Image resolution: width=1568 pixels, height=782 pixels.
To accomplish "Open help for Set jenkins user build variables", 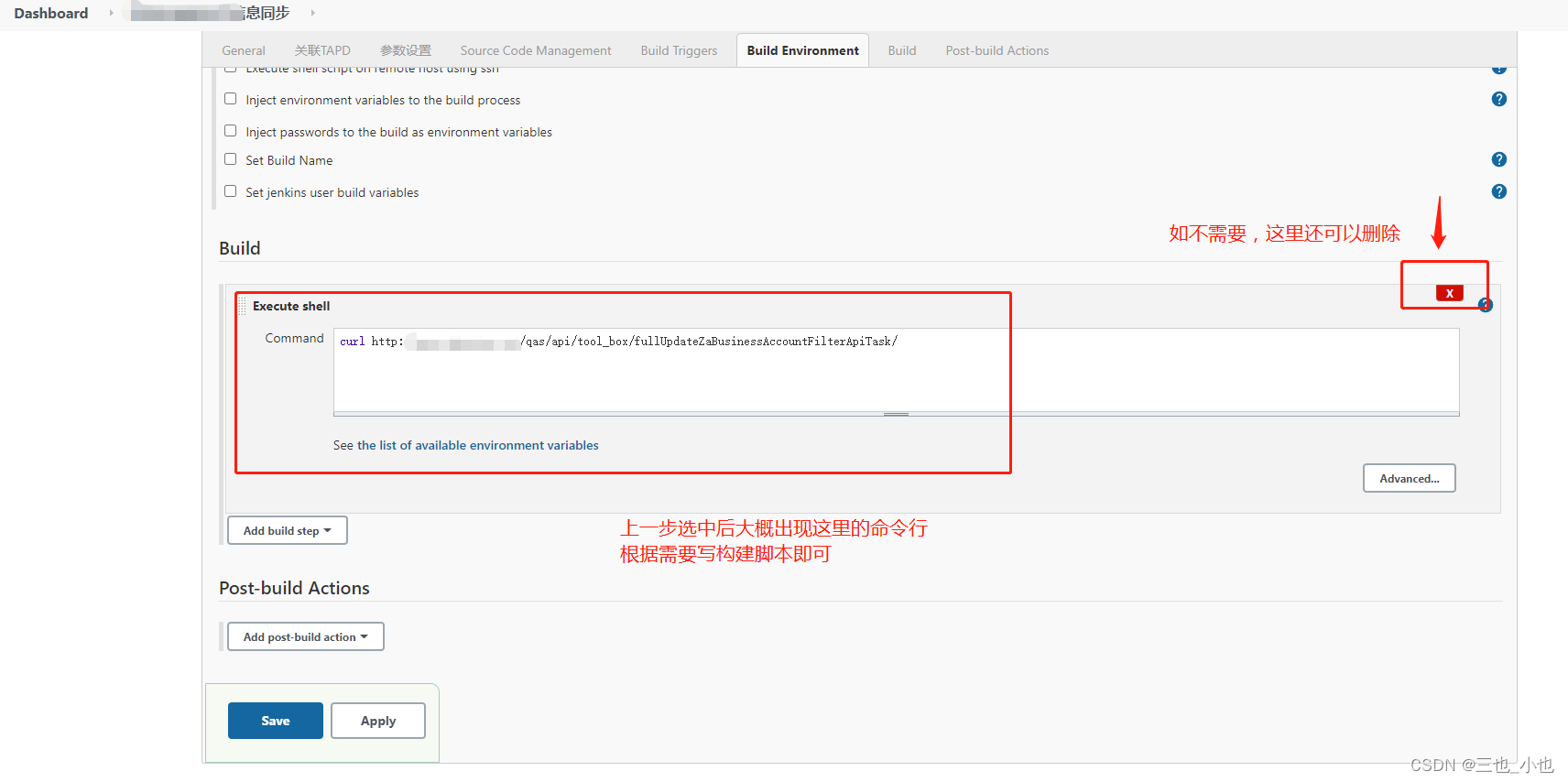I will click(x=1498, y=191).
